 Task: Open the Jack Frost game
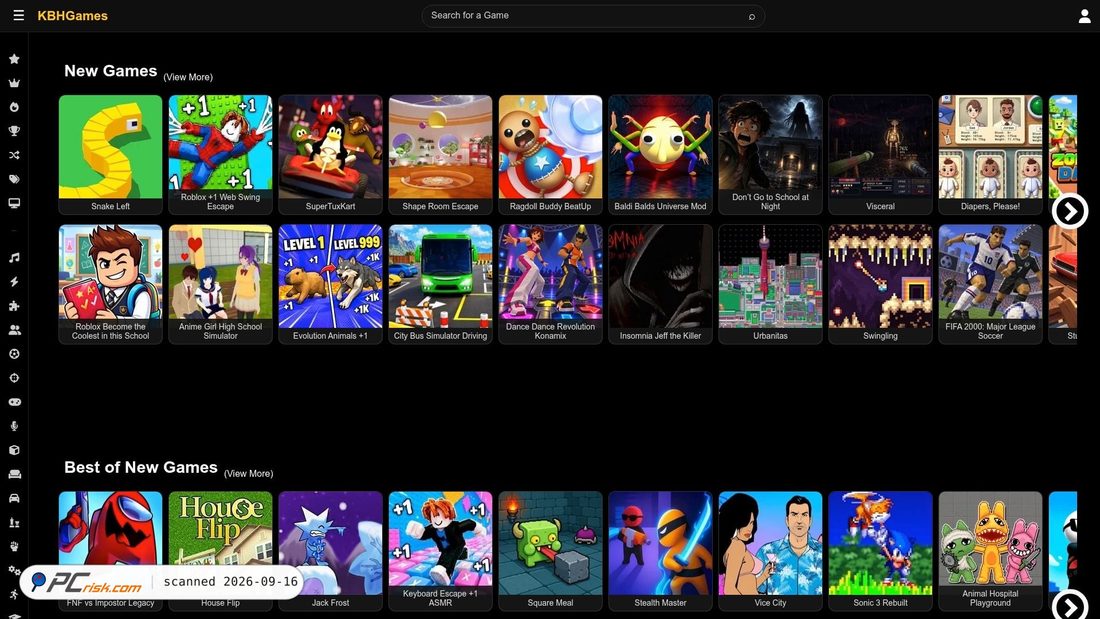tap(330, 551)
